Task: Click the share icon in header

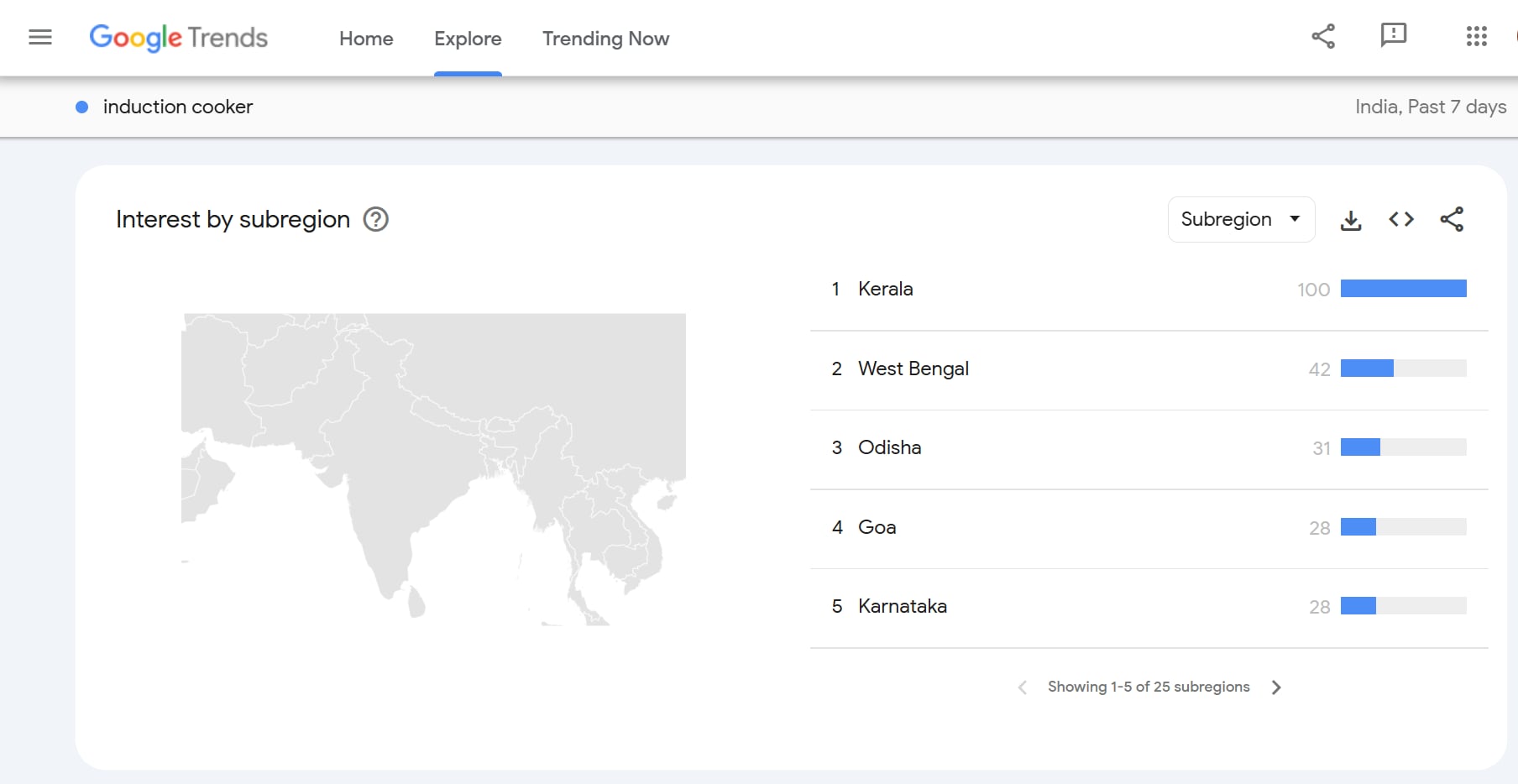Action: (x=1323, y=36)
